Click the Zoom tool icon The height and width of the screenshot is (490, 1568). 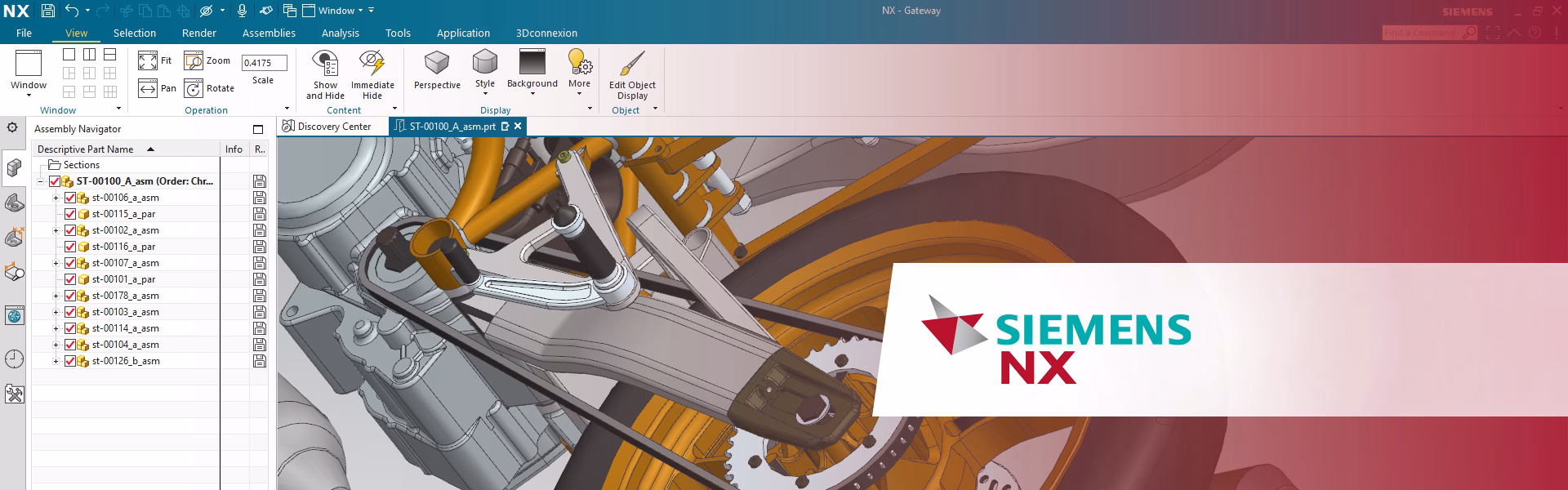(194, 60)
